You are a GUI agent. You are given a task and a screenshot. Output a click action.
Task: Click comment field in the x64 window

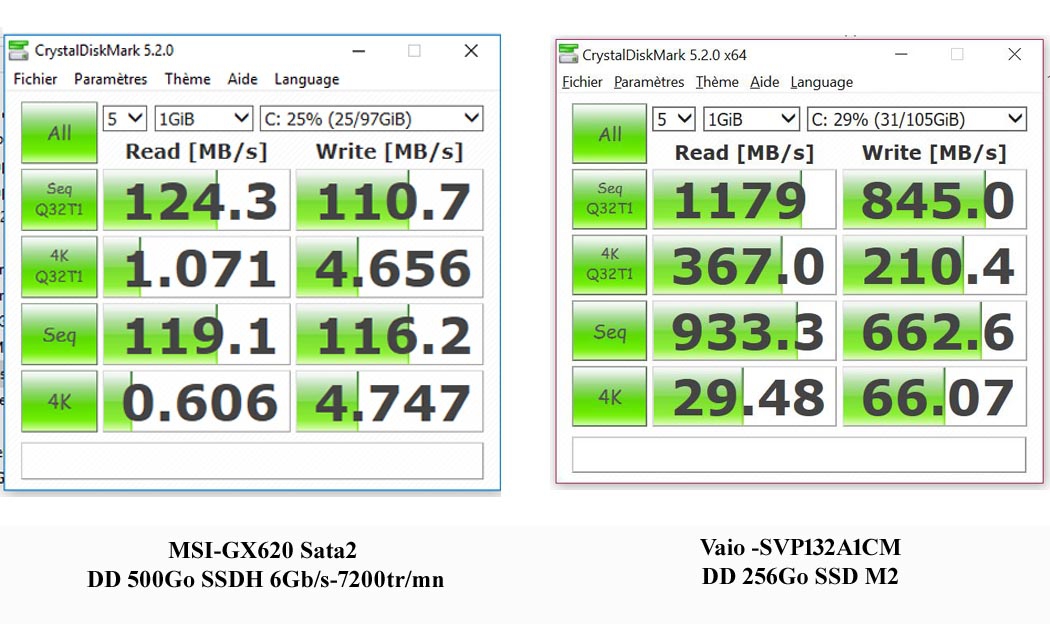[799, 455]
